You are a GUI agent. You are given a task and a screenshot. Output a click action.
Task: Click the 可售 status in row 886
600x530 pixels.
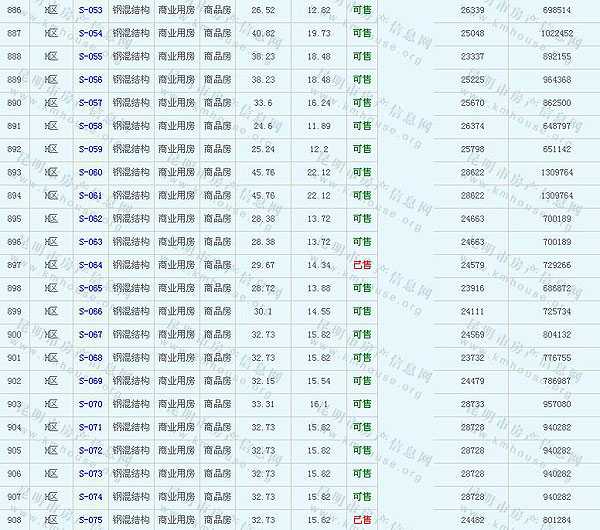tap(361, 10)
